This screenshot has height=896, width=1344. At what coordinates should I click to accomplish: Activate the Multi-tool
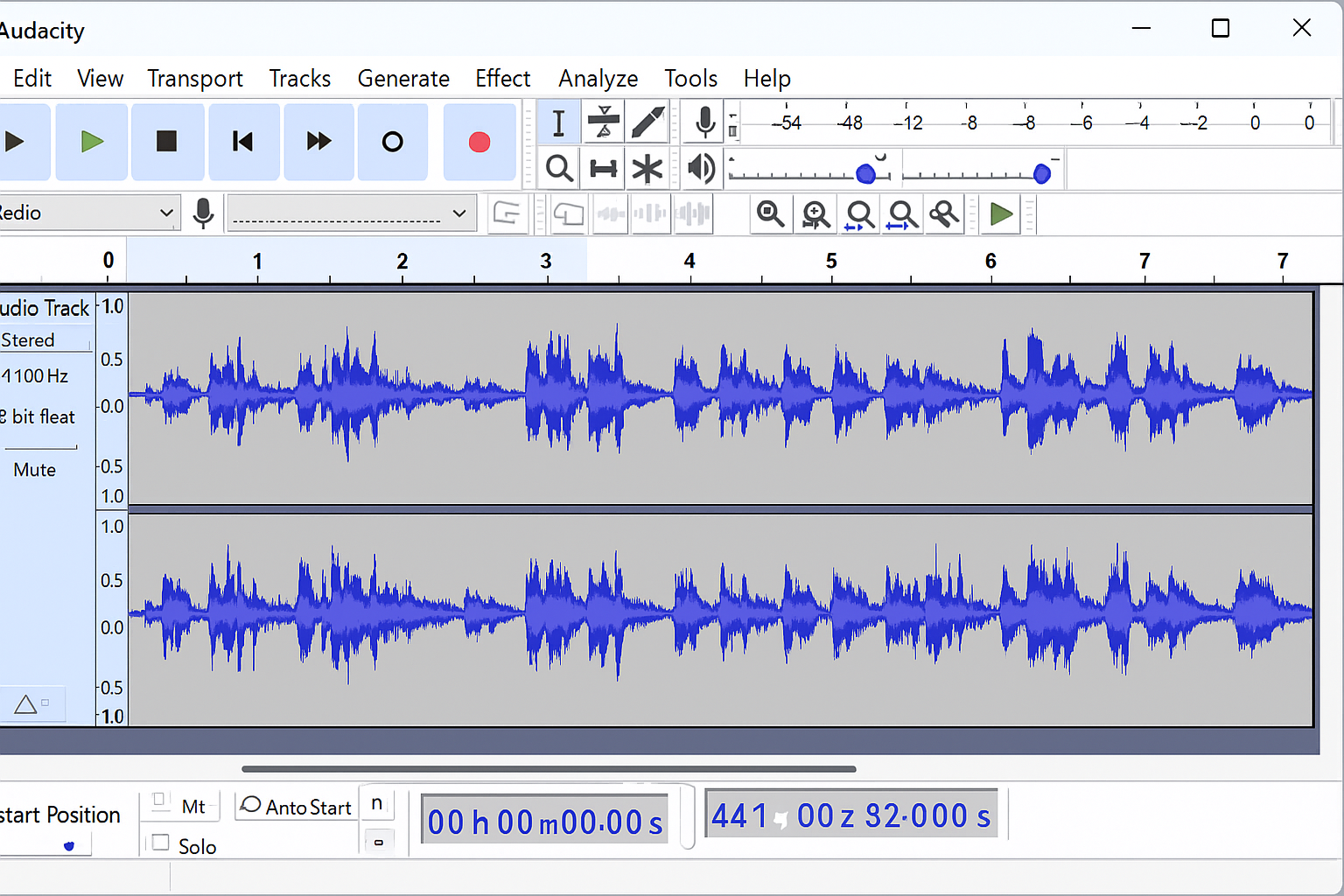pyautogui.click(x=648, y=168)
